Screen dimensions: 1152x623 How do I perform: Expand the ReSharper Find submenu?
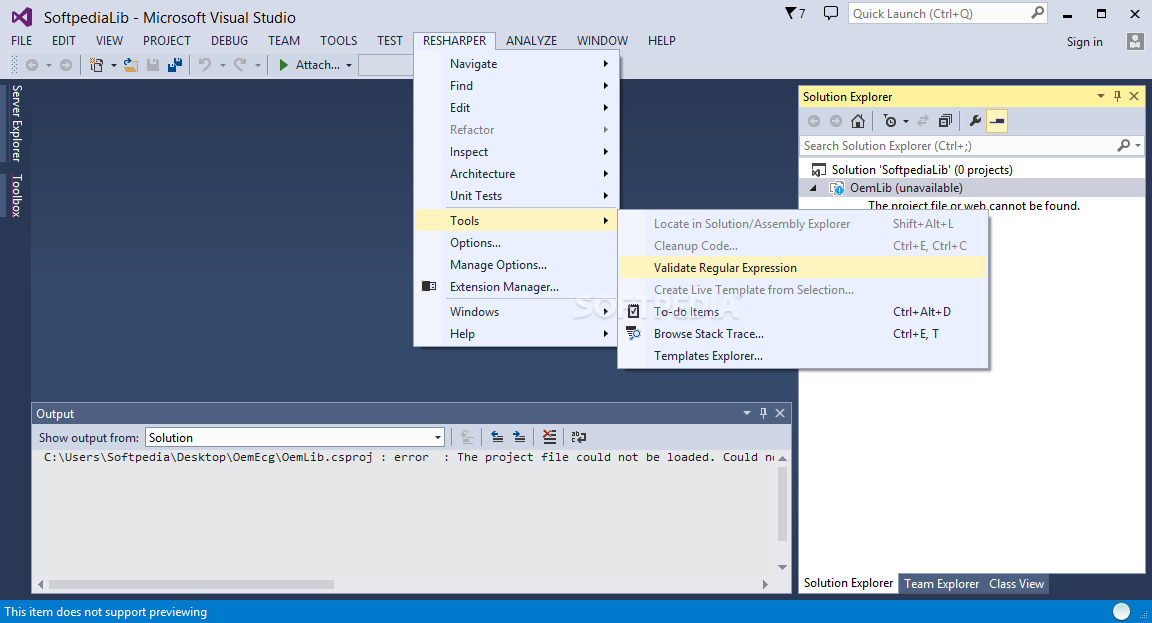click(516, 86)
